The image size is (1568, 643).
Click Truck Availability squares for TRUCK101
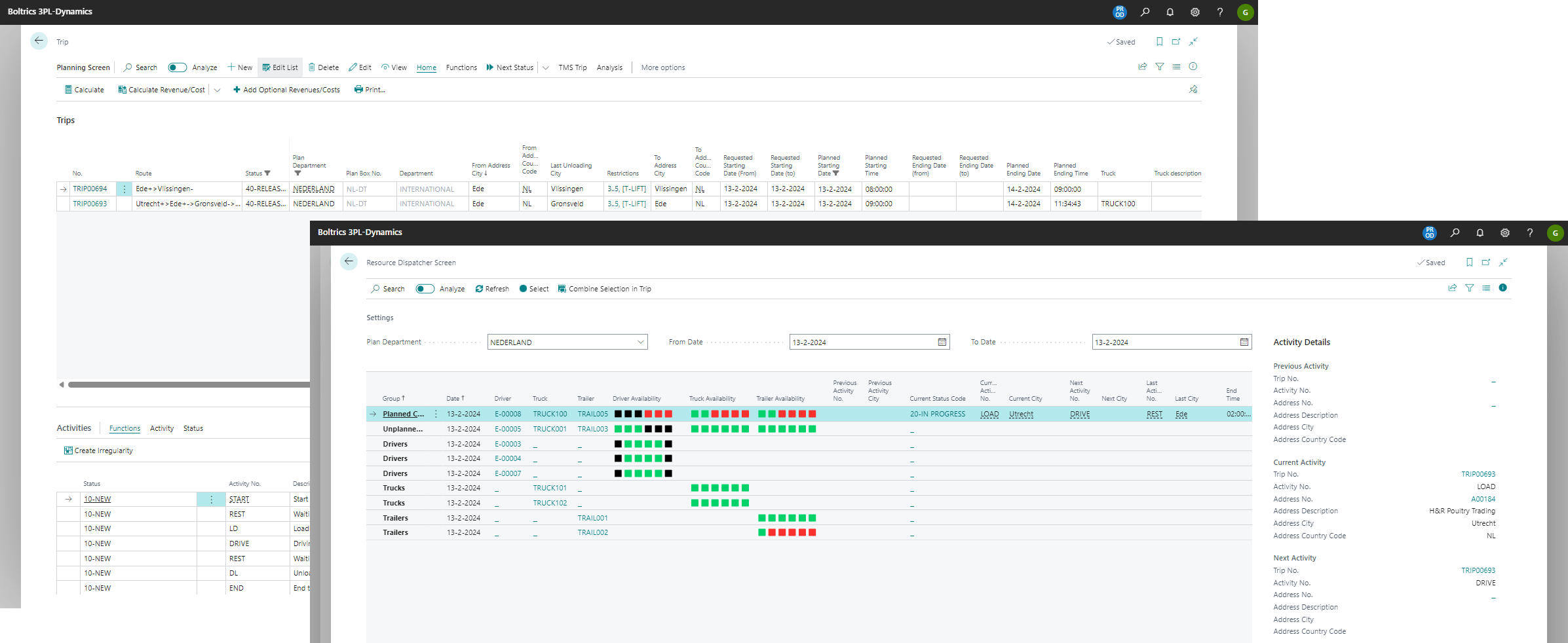[x=720, y=488]
